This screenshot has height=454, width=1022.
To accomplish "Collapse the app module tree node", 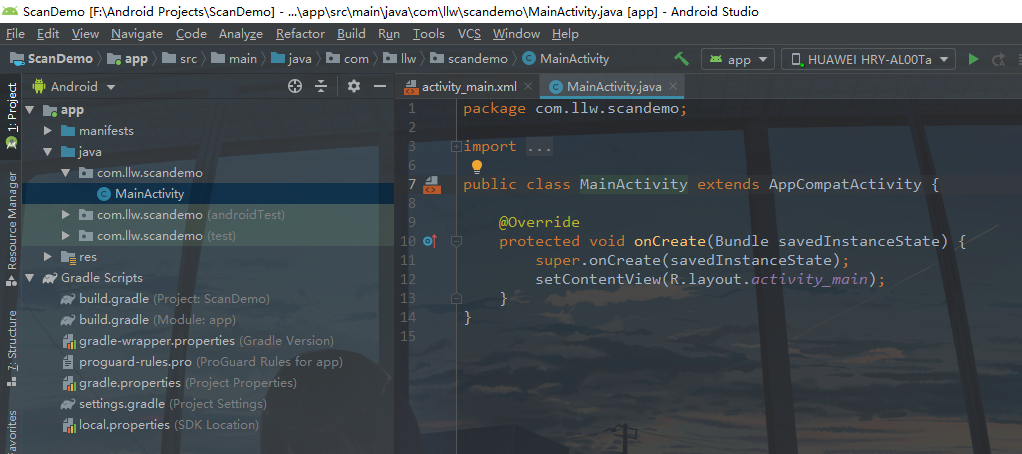I will 29,110.
